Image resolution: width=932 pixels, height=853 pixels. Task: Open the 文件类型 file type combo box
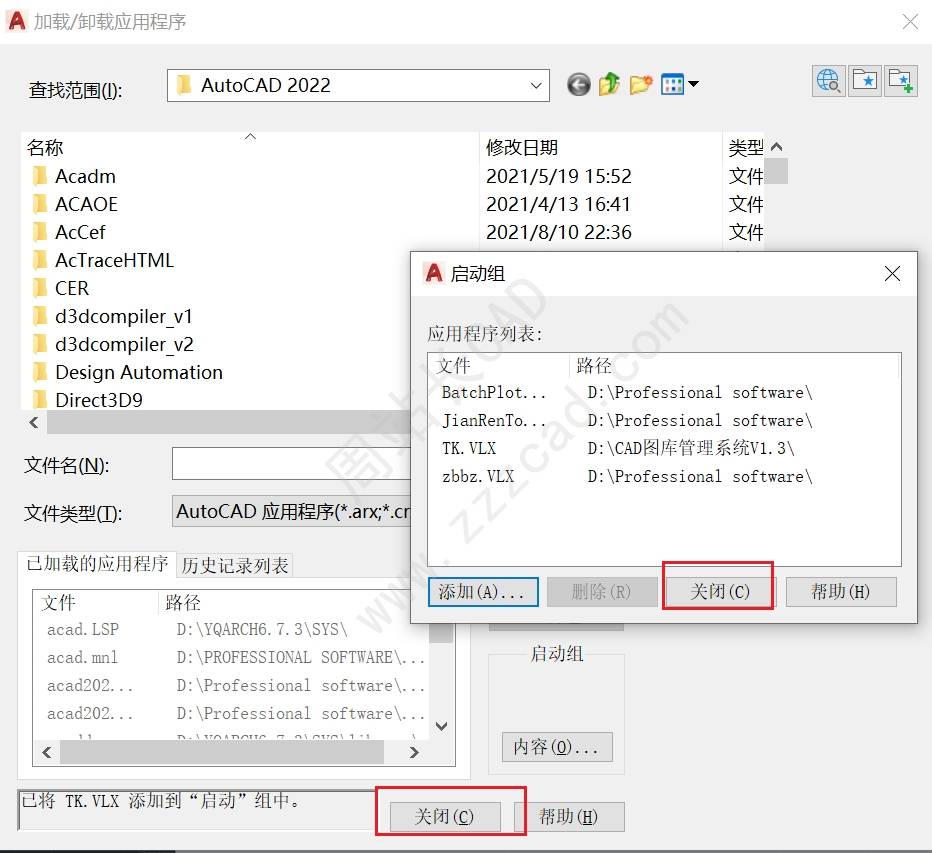coord(291,511)
